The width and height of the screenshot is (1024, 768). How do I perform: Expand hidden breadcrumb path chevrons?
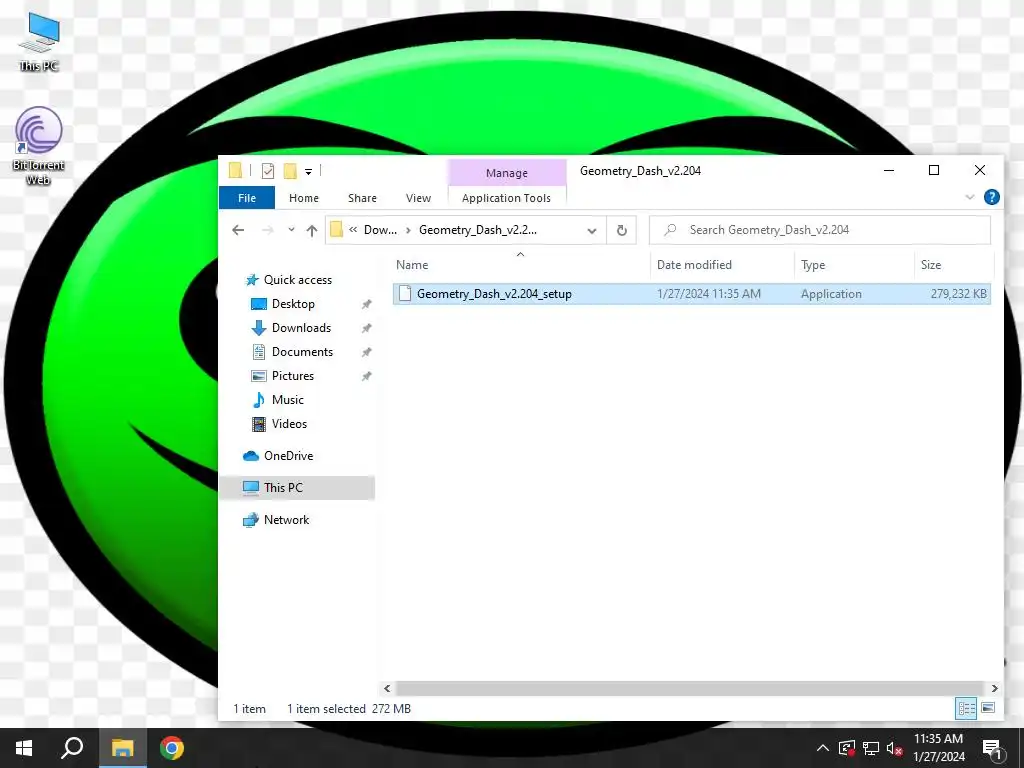click(353, 230)
